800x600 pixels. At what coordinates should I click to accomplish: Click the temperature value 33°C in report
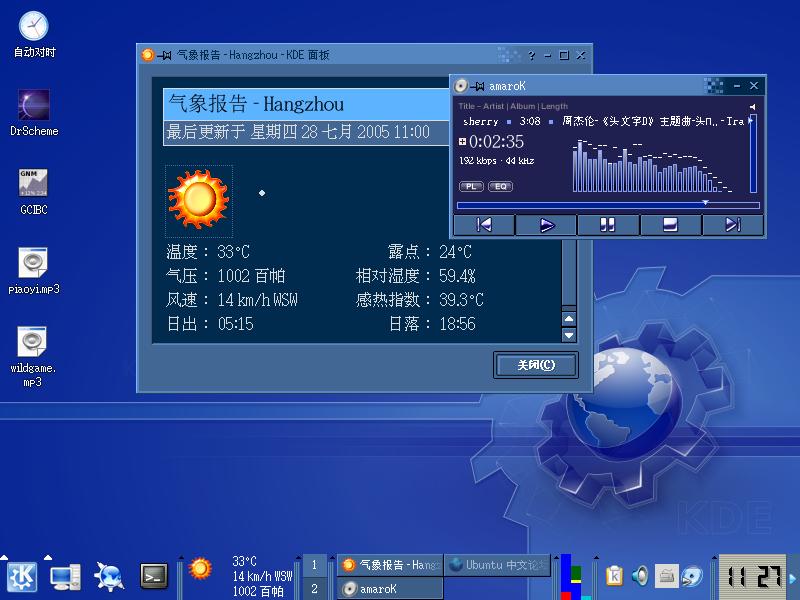click(x=234, y=252)
